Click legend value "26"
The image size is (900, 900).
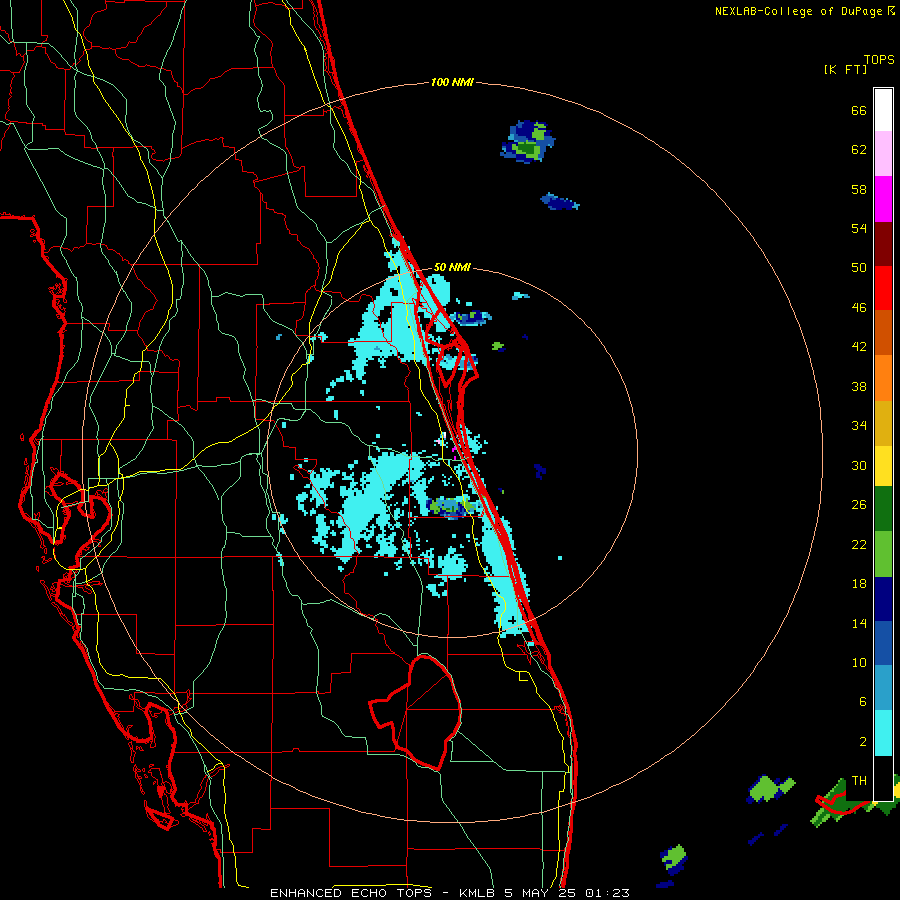[859, 505]
